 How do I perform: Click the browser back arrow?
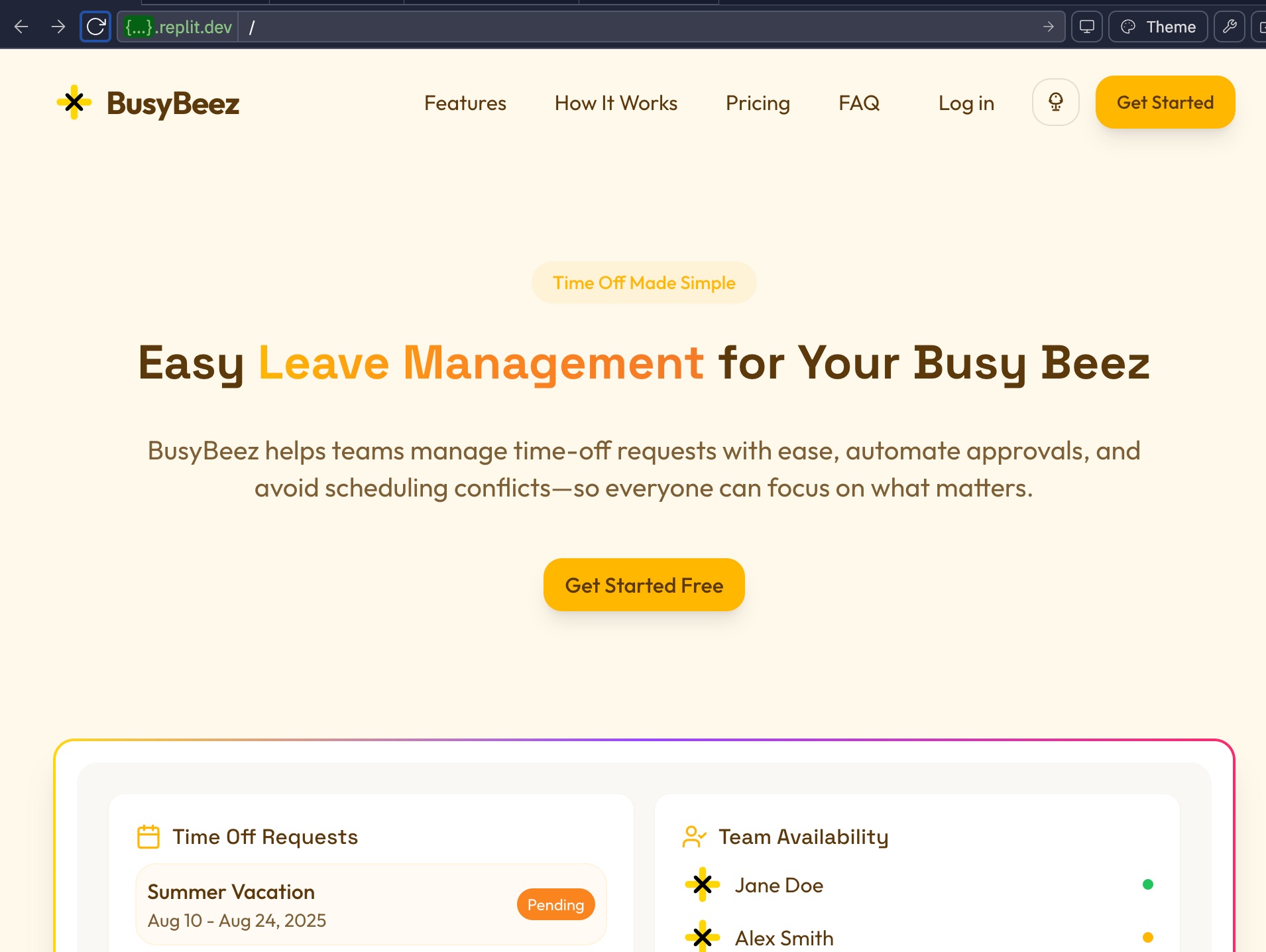[x=21, y=27]
